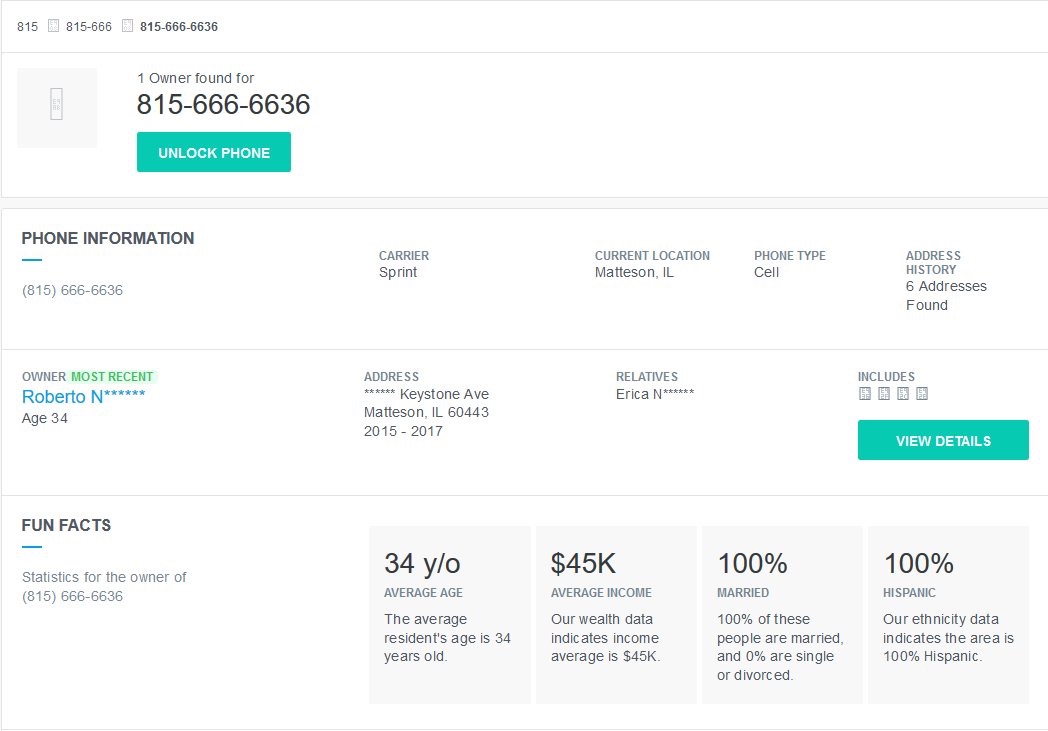
Task: Click the fourth icon under Includes
Action: [x=922, y=394]
